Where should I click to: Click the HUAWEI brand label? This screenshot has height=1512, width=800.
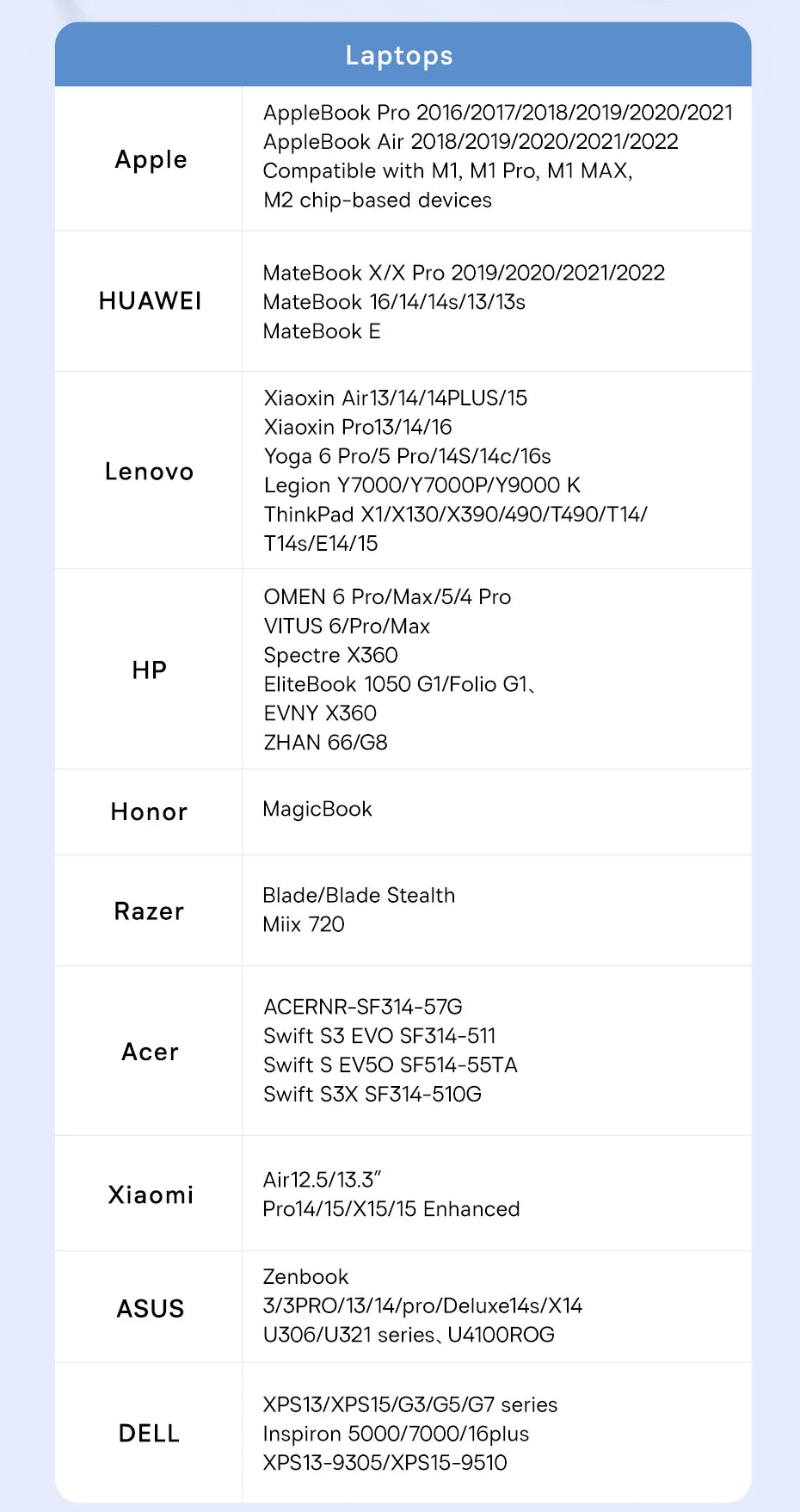151,301
